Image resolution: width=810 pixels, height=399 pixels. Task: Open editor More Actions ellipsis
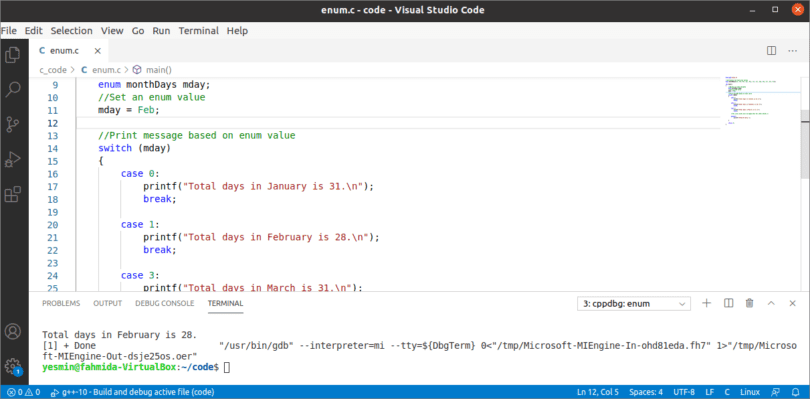coord(792,51)
